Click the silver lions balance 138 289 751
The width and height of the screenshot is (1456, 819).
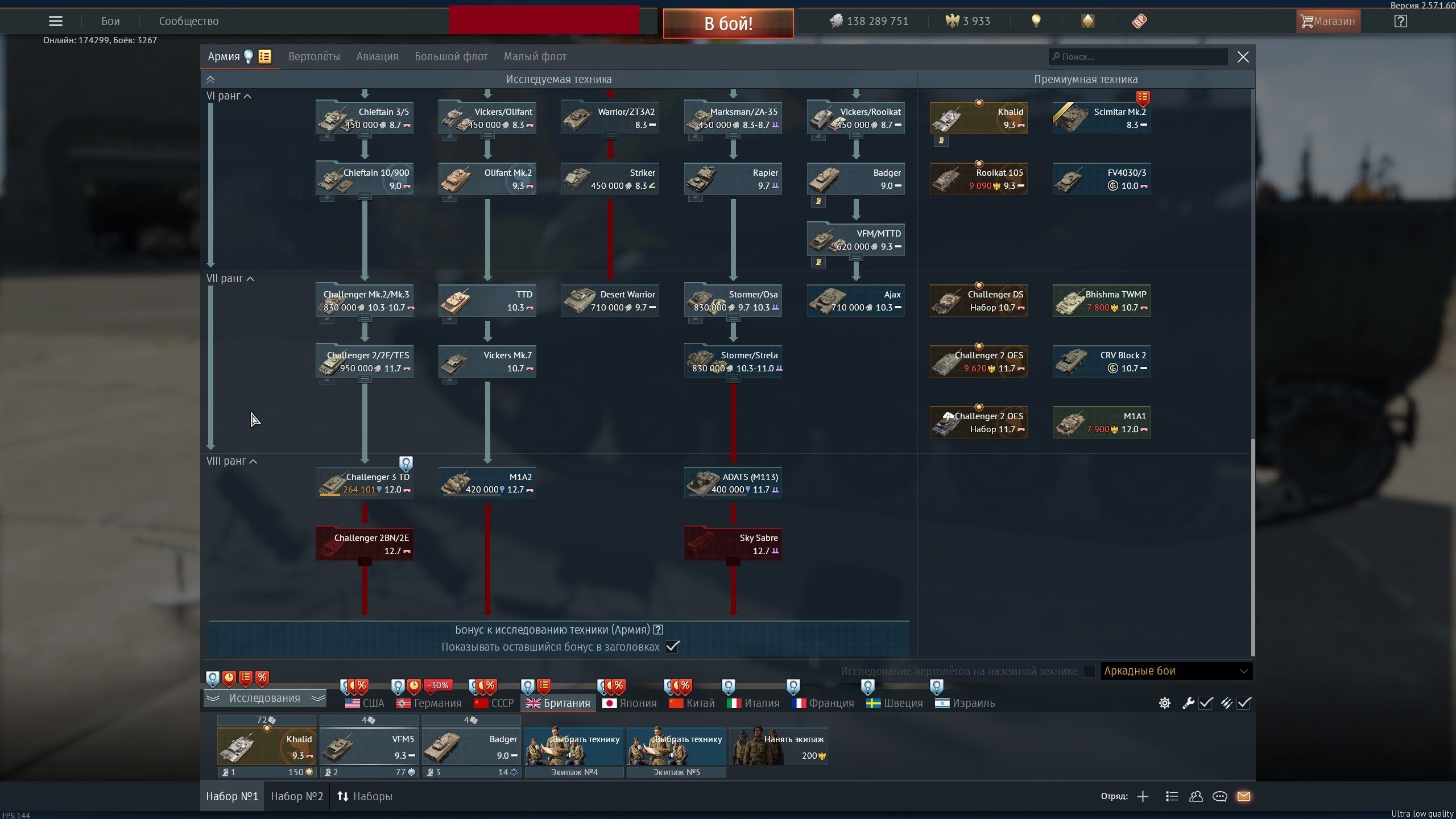pos(869,22)
